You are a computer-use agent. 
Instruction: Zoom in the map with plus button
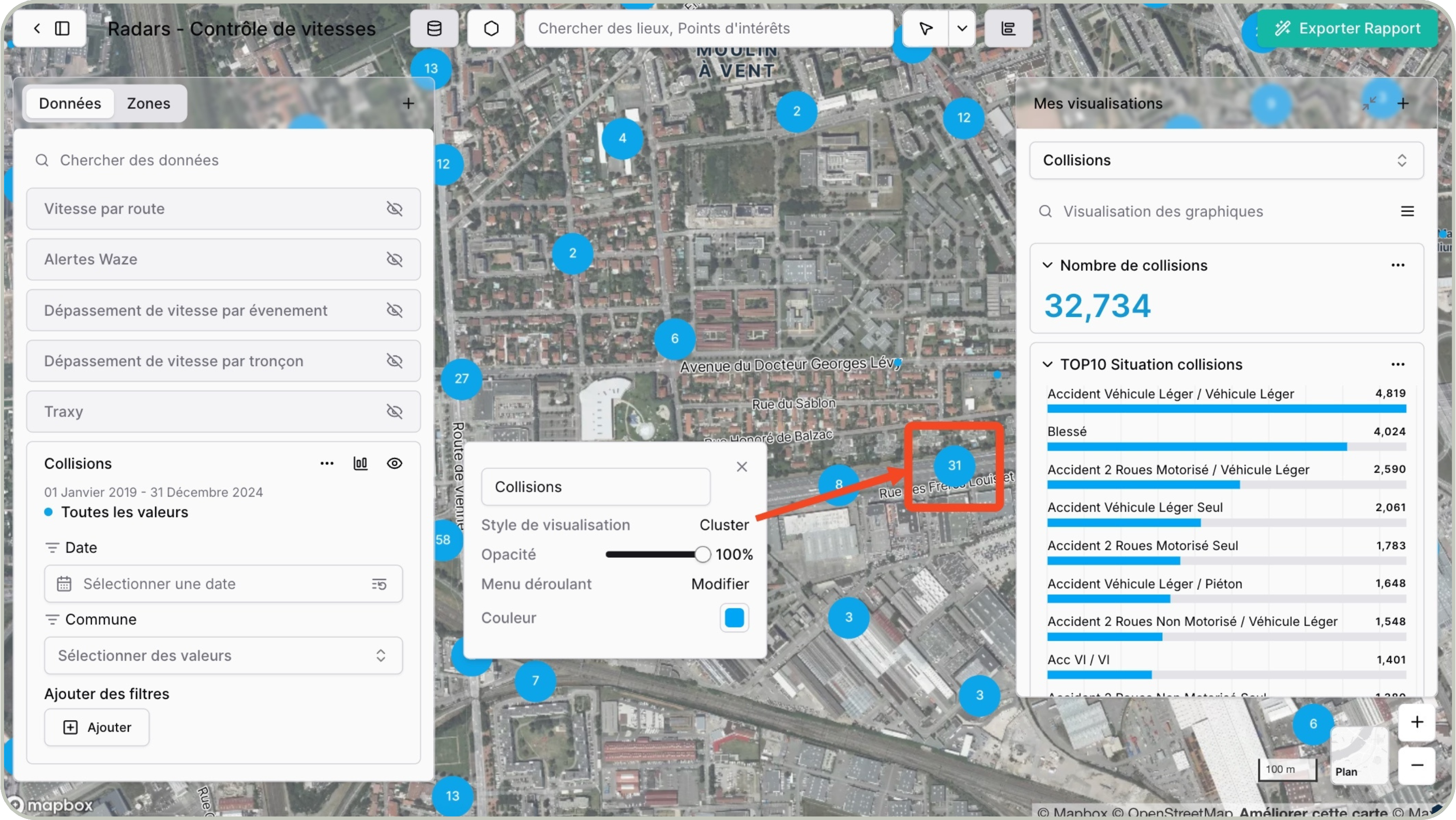1416,722
